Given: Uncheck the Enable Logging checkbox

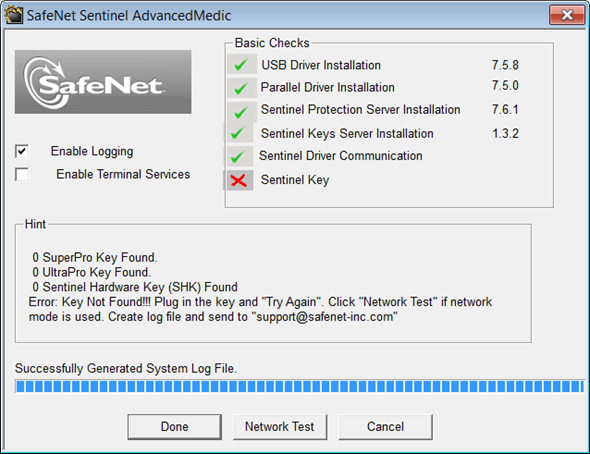Looking at the screenshot, I should click(x=22, y=151).
